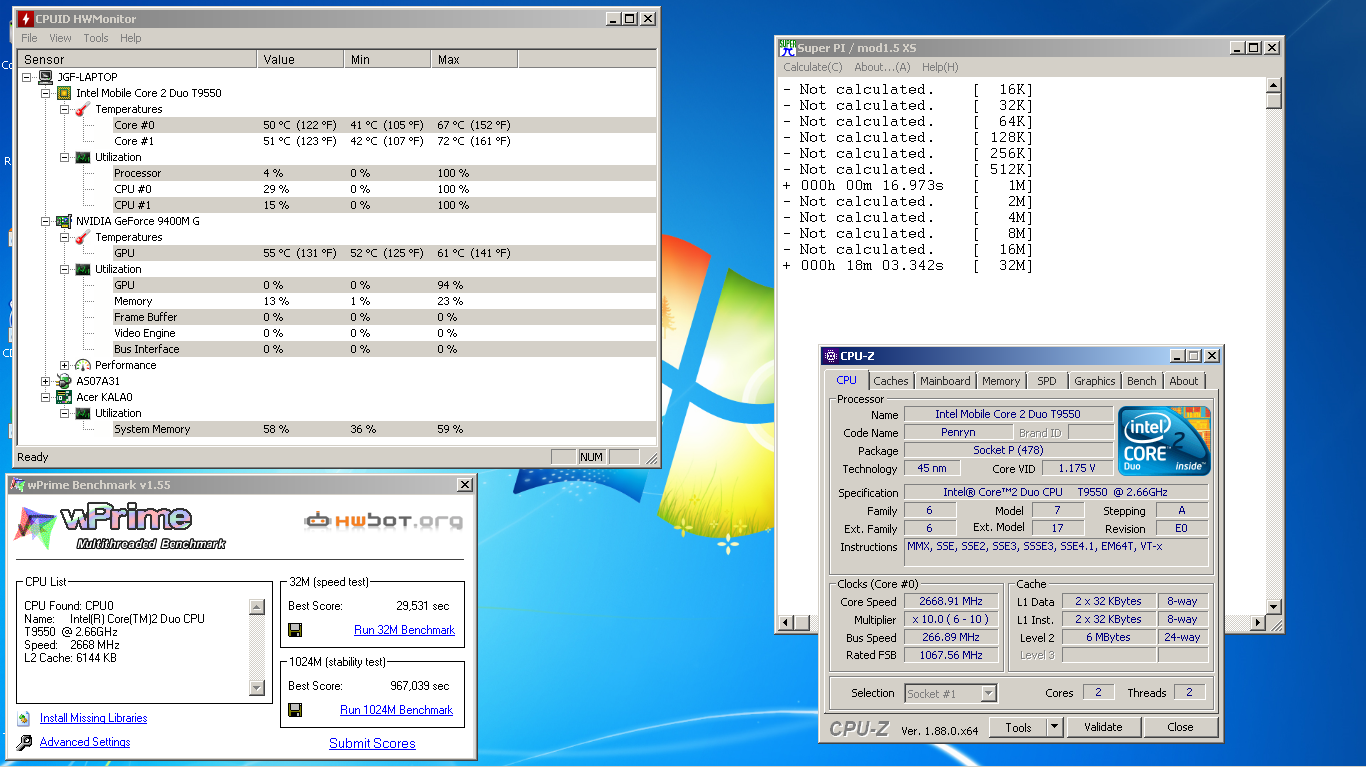Screen dimensions: 1366x768
Task: Click the utilization chart icon under Acer KALA0
Action: (83, 413)
